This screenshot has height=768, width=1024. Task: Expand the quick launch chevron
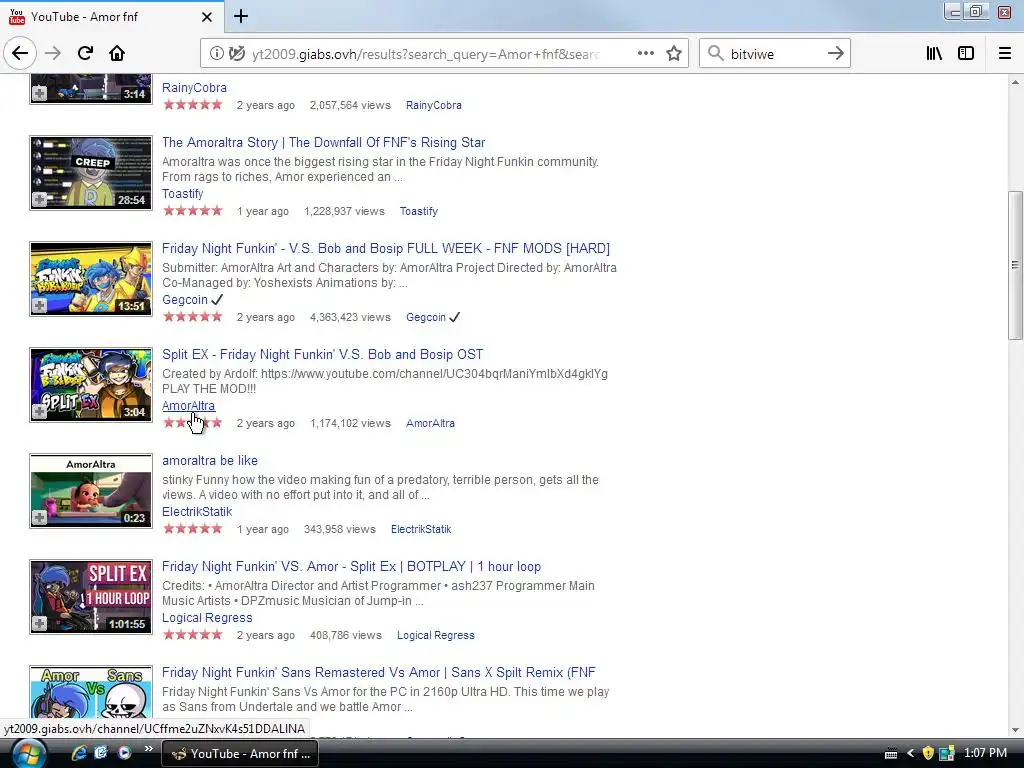[x=148, y=748]
